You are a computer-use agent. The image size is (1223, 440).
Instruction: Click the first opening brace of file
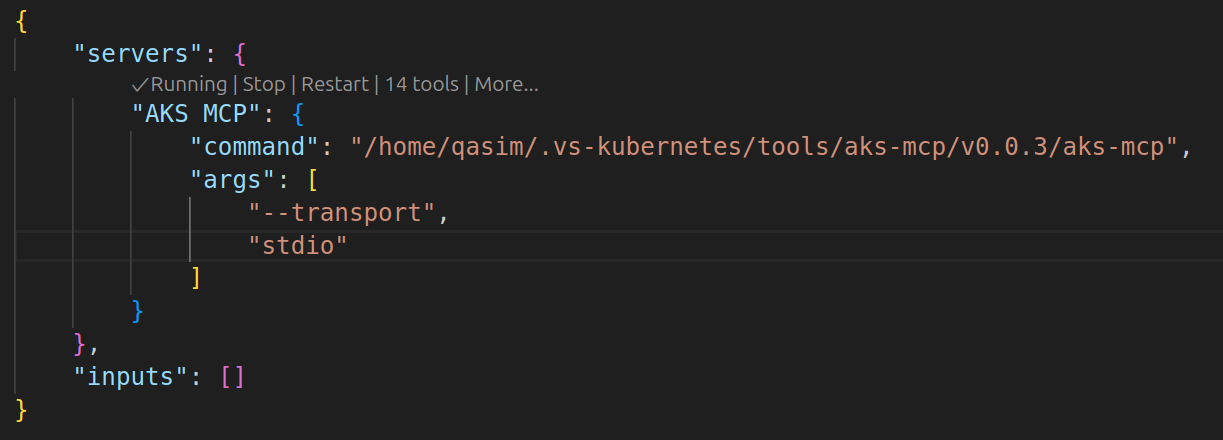pos(22,19)
